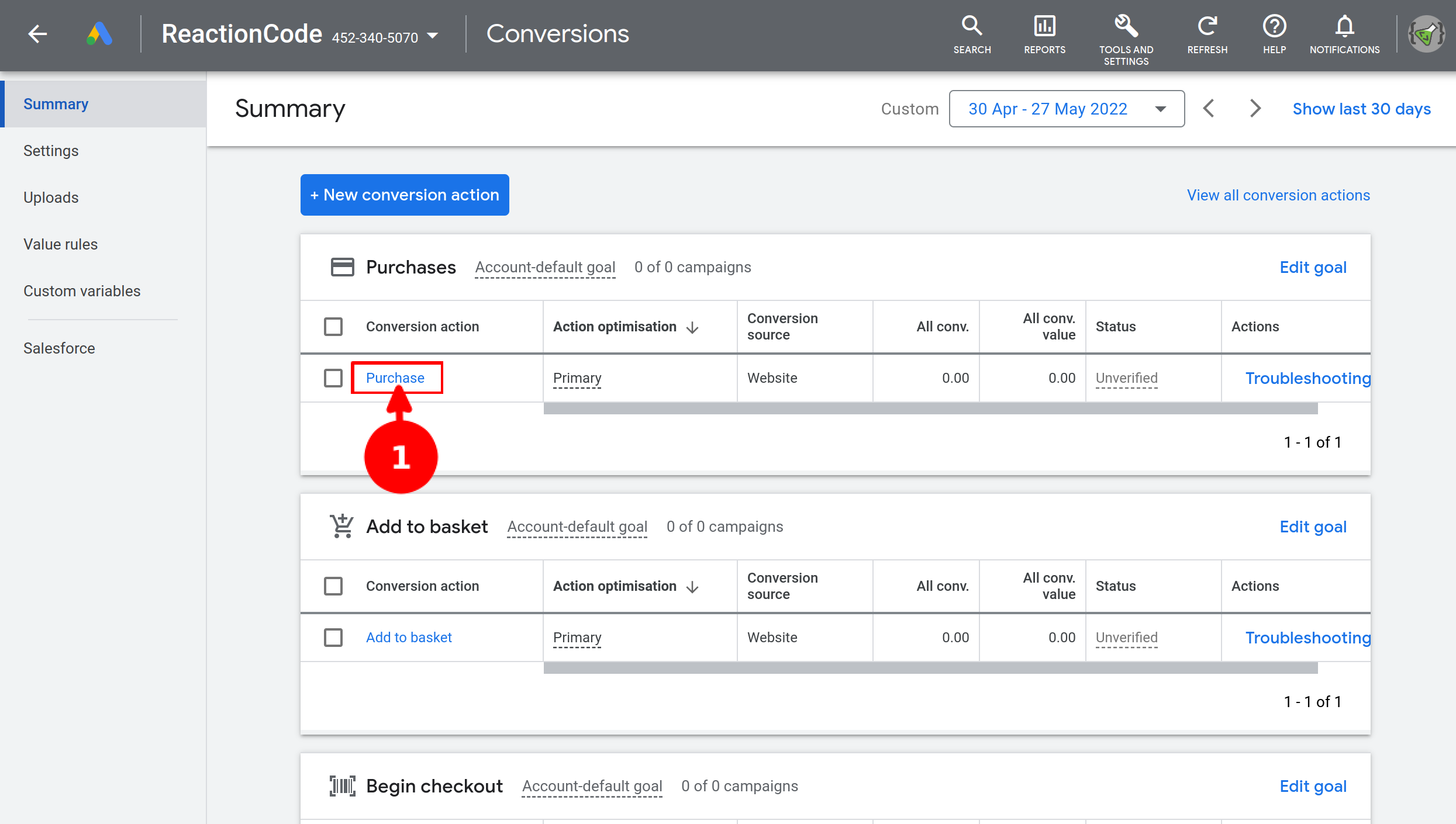The width and height of the screenshot is (1456, 824).
Task: Click Purchases table horizontal scrollbar
Action: pyautogui.click(x=930, y=408)
